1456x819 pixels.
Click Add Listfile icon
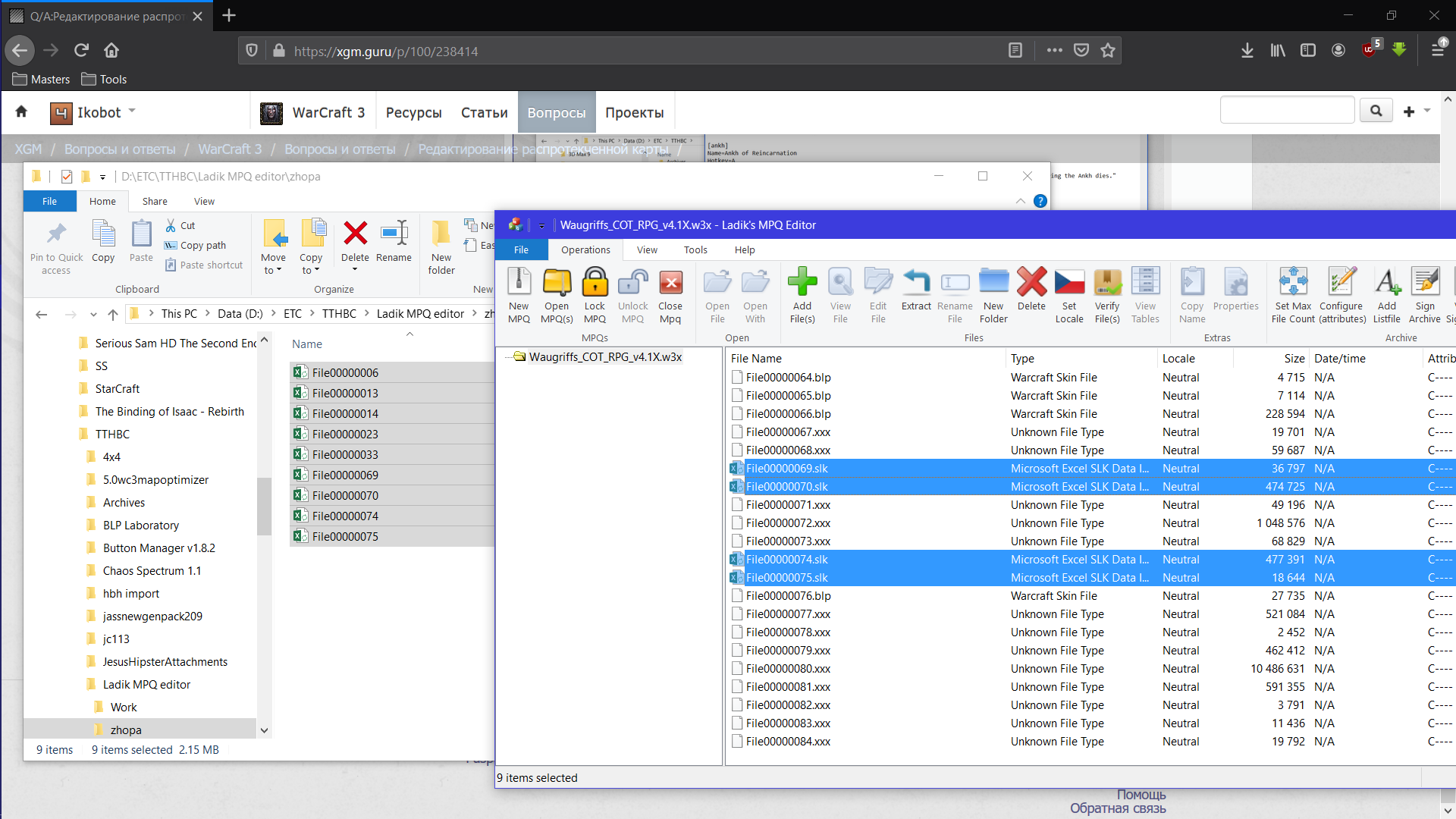(1387, 282)
